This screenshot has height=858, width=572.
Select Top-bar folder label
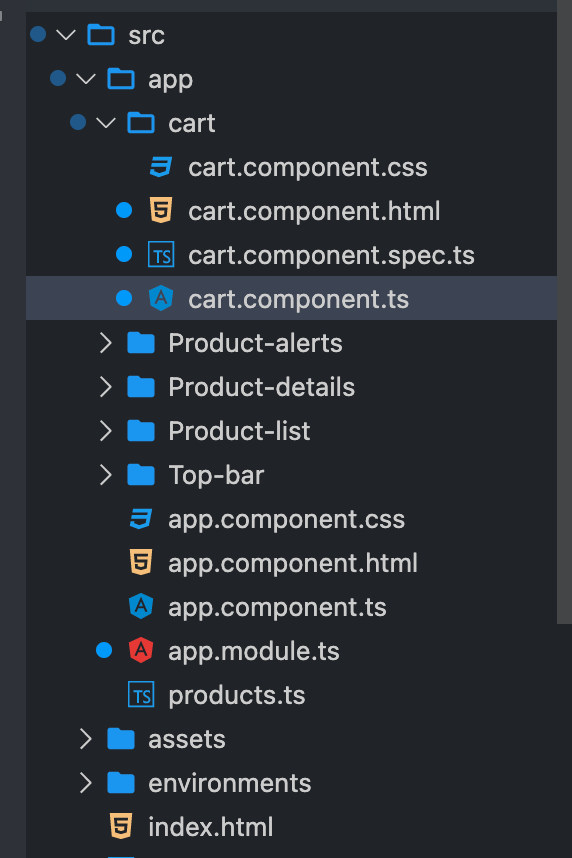[x=216, y=476]
